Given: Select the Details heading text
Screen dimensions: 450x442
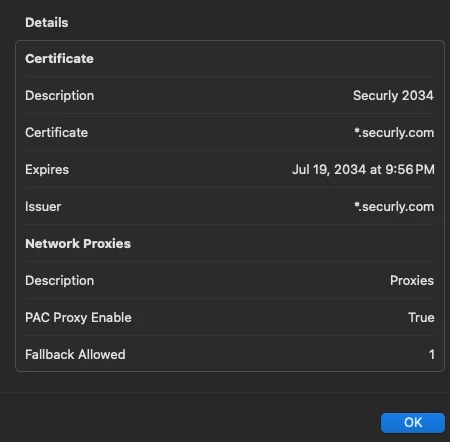Looking at the screenshot, I should click(x=47, y=22).
